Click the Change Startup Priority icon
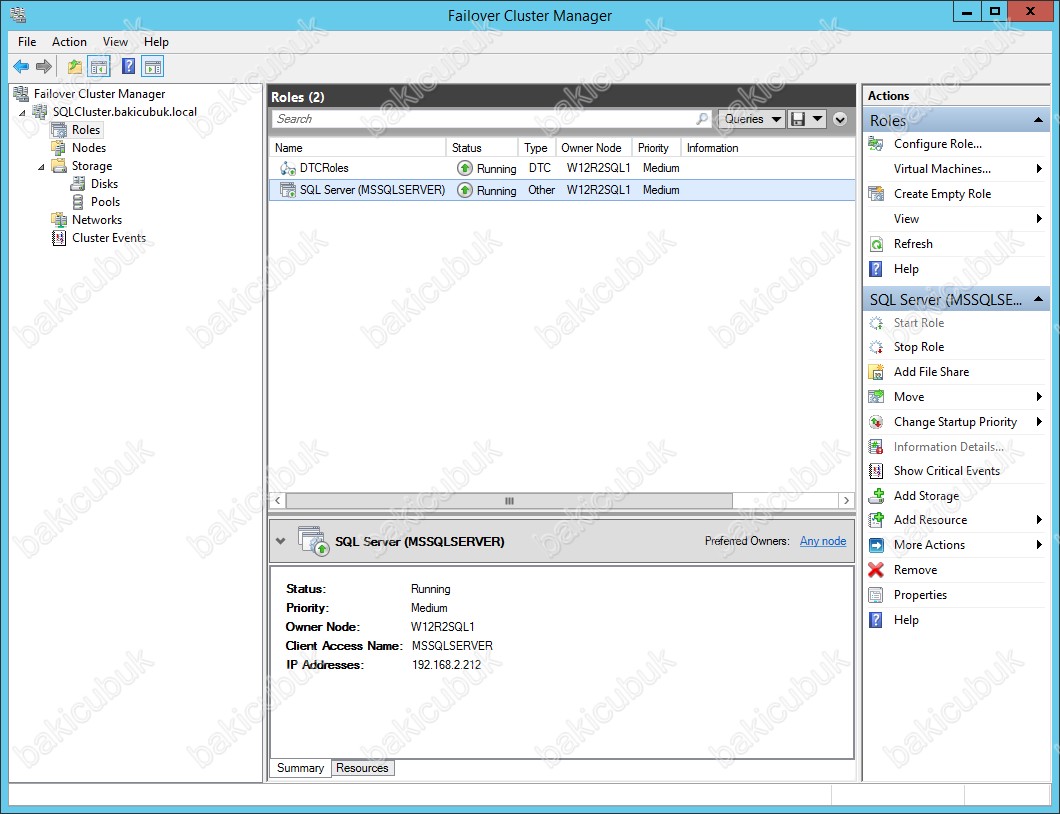Image resolution: width=1060 pixels, height=814 pixels. point(876,422)
